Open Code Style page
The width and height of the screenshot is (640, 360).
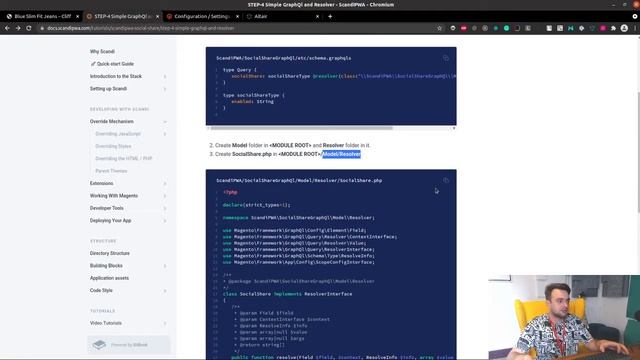(101, 291)
